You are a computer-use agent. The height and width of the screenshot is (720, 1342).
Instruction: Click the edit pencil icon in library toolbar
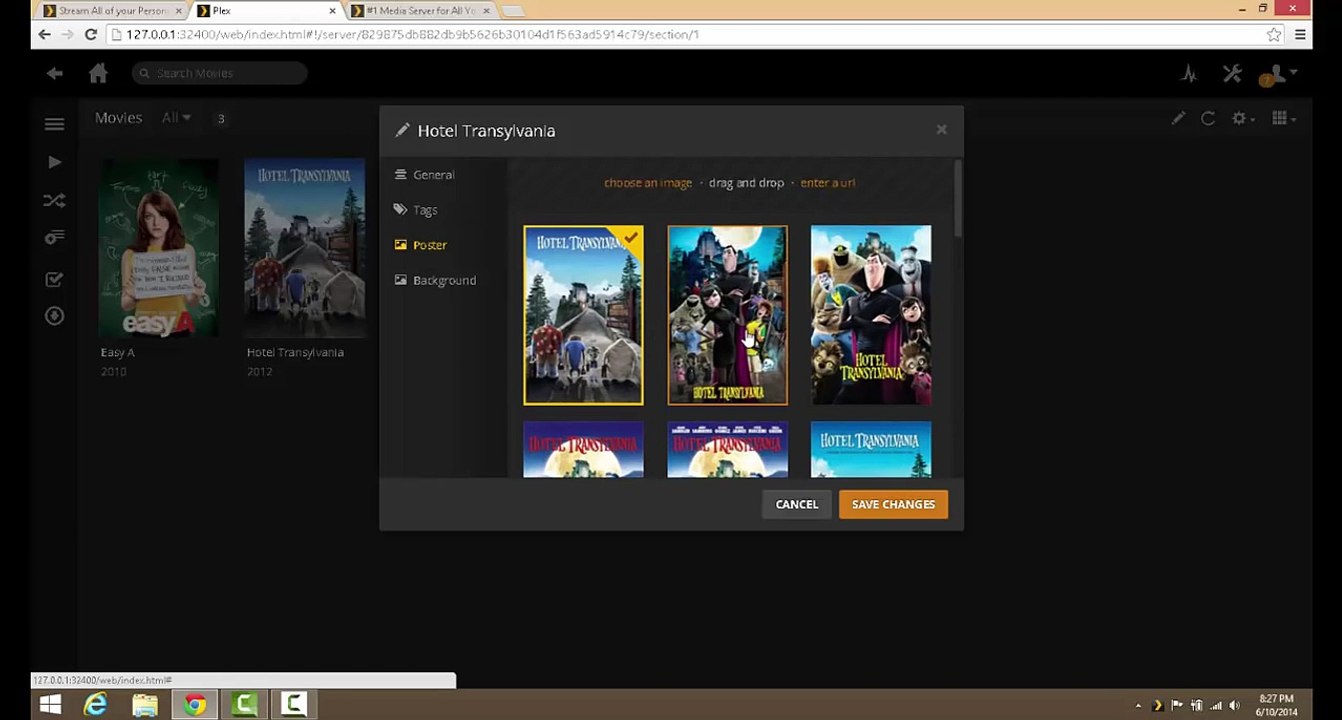click(x=1178, y=118)
